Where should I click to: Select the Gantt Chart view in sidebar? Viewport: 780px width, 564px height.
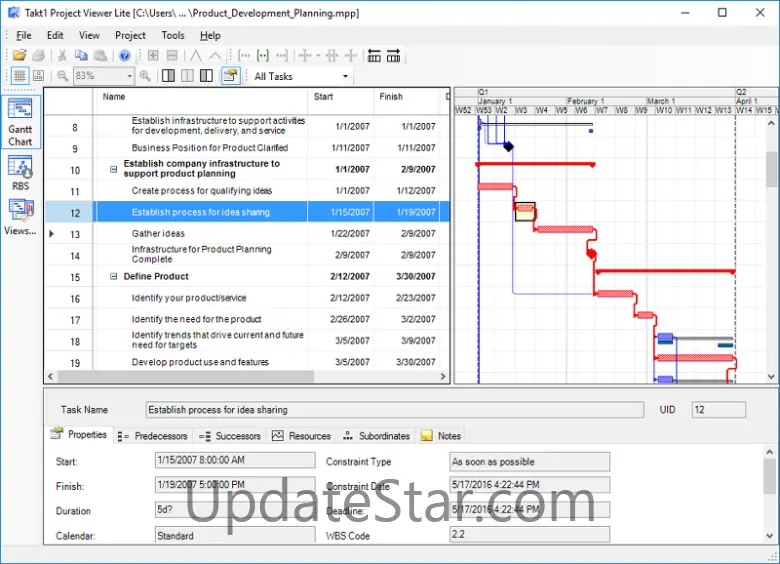pyautogui.click(x=20, y=122)
